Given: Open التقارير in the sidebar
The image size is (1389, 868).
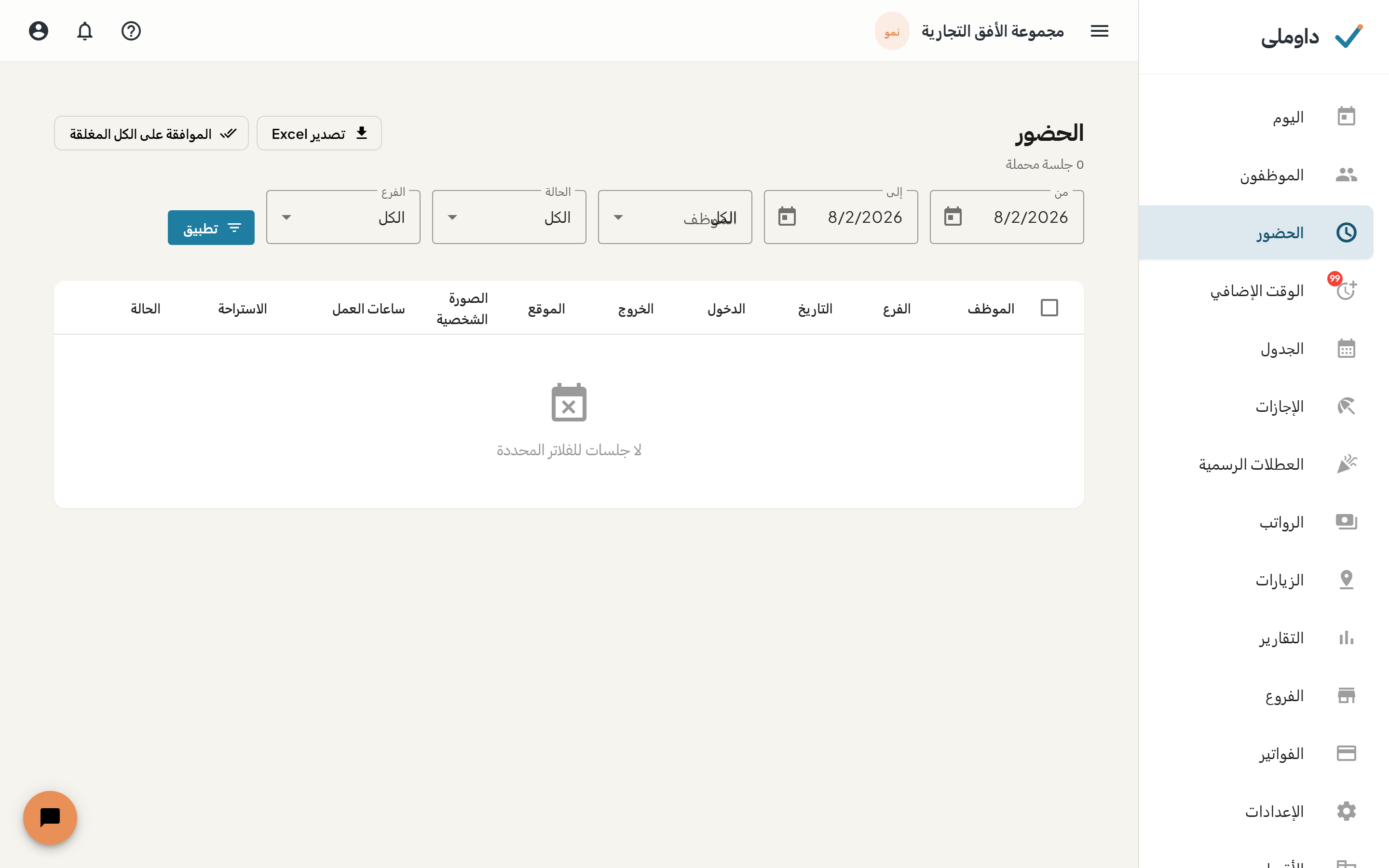Looking at the screenshot, I should [1256, 638].
